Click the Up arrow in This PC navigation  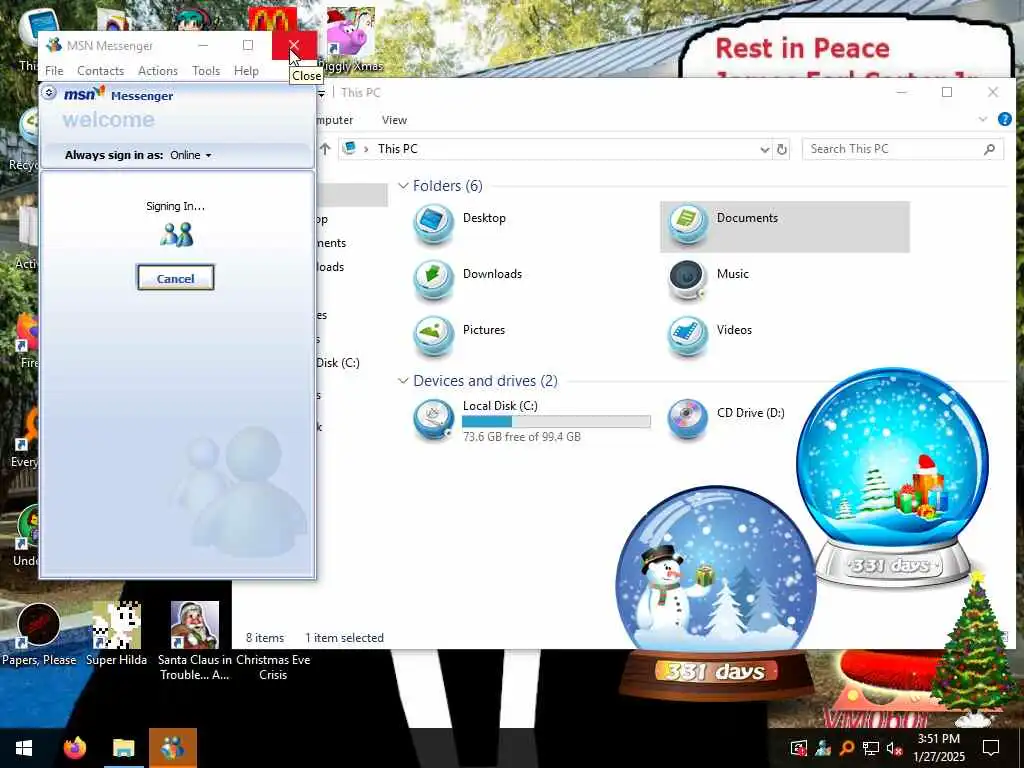click(325, 149)
